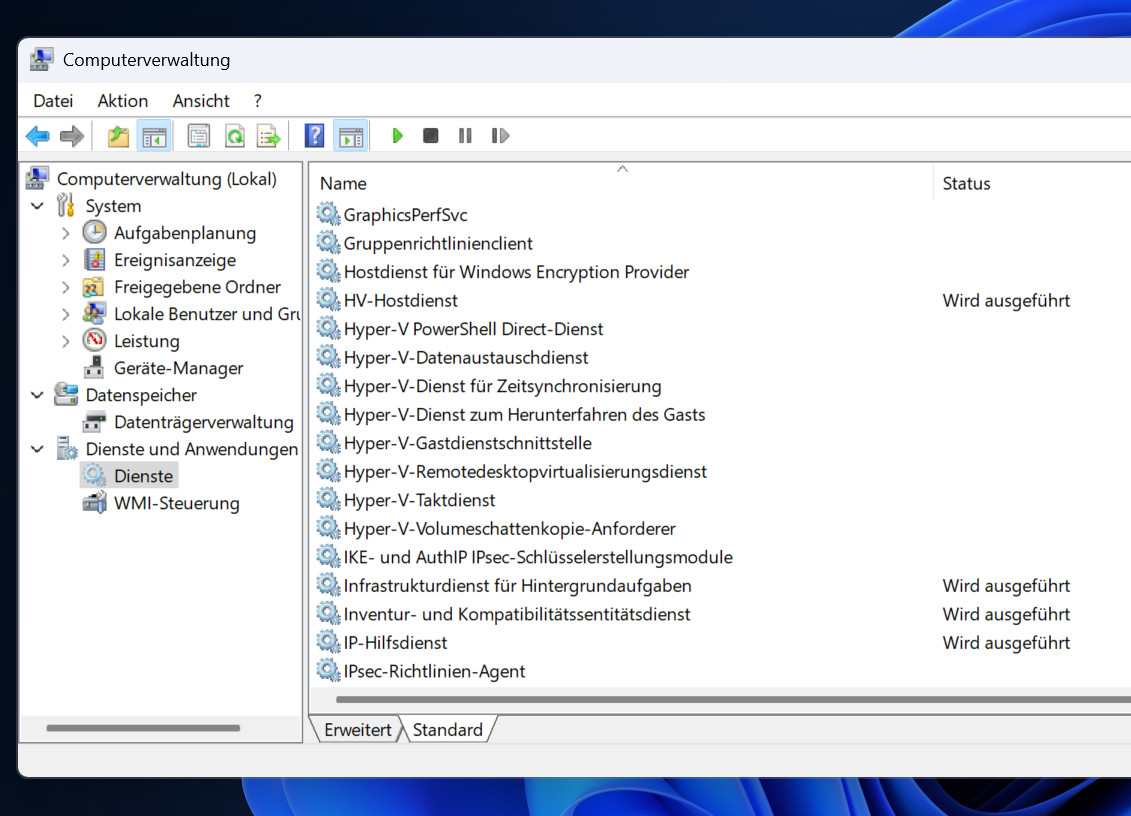Expand the Leistung node
The height and width of the screenshot is (816, 1131).
coord(66,341)
